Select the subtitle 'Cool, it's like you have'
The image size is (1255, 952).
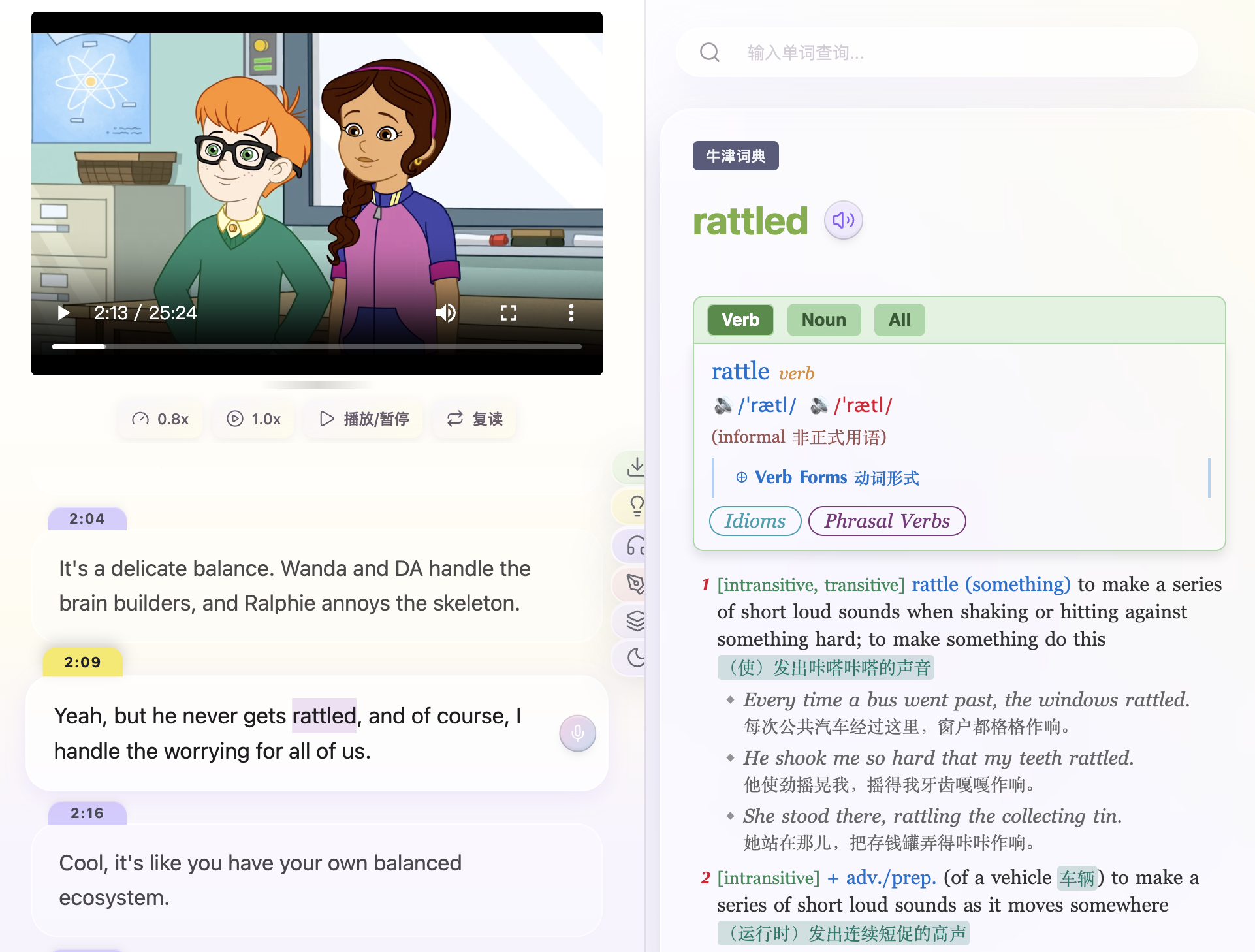point(317,880)
